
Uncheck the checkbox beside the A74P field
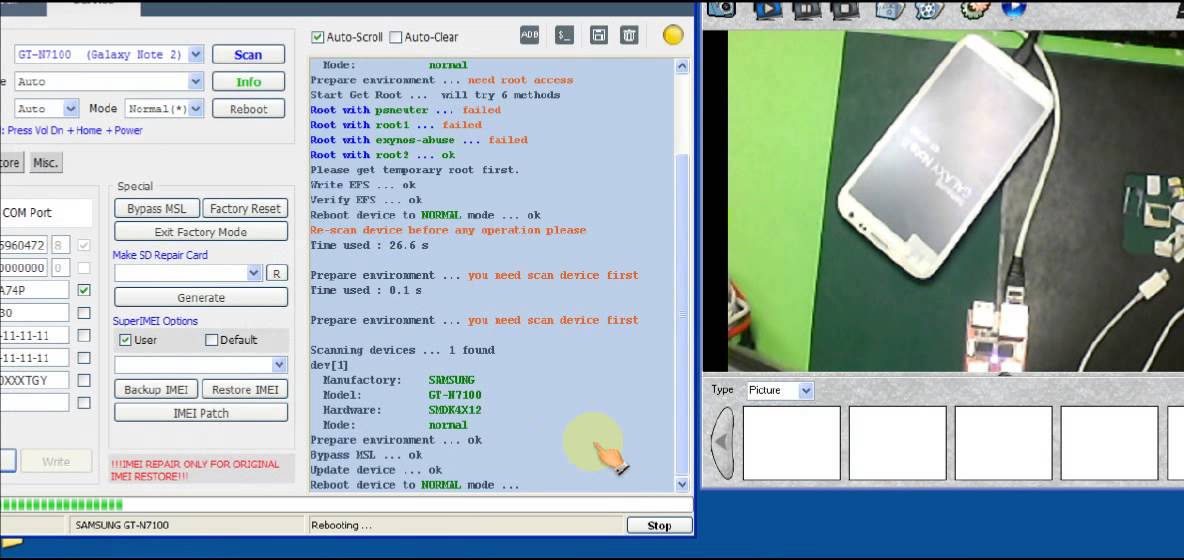(x=84, y=290)
